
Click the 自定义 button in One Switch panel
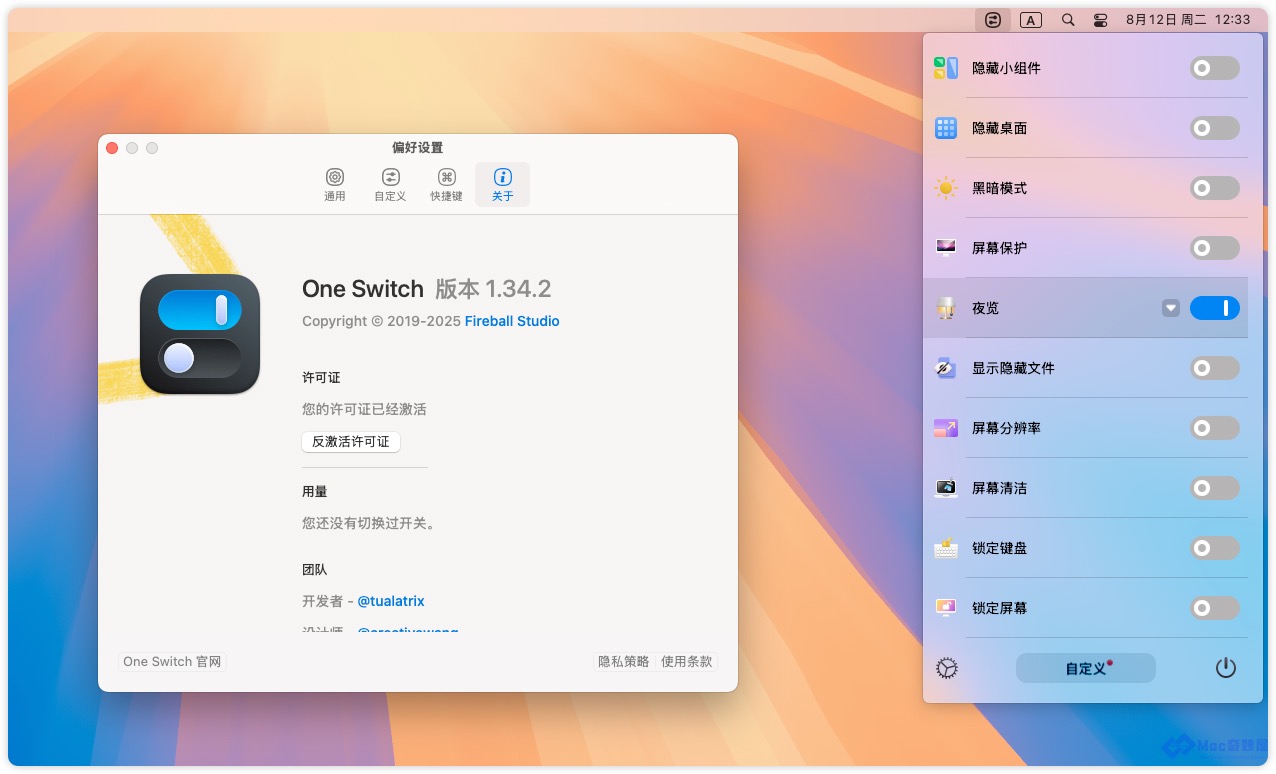[1086, 668]
